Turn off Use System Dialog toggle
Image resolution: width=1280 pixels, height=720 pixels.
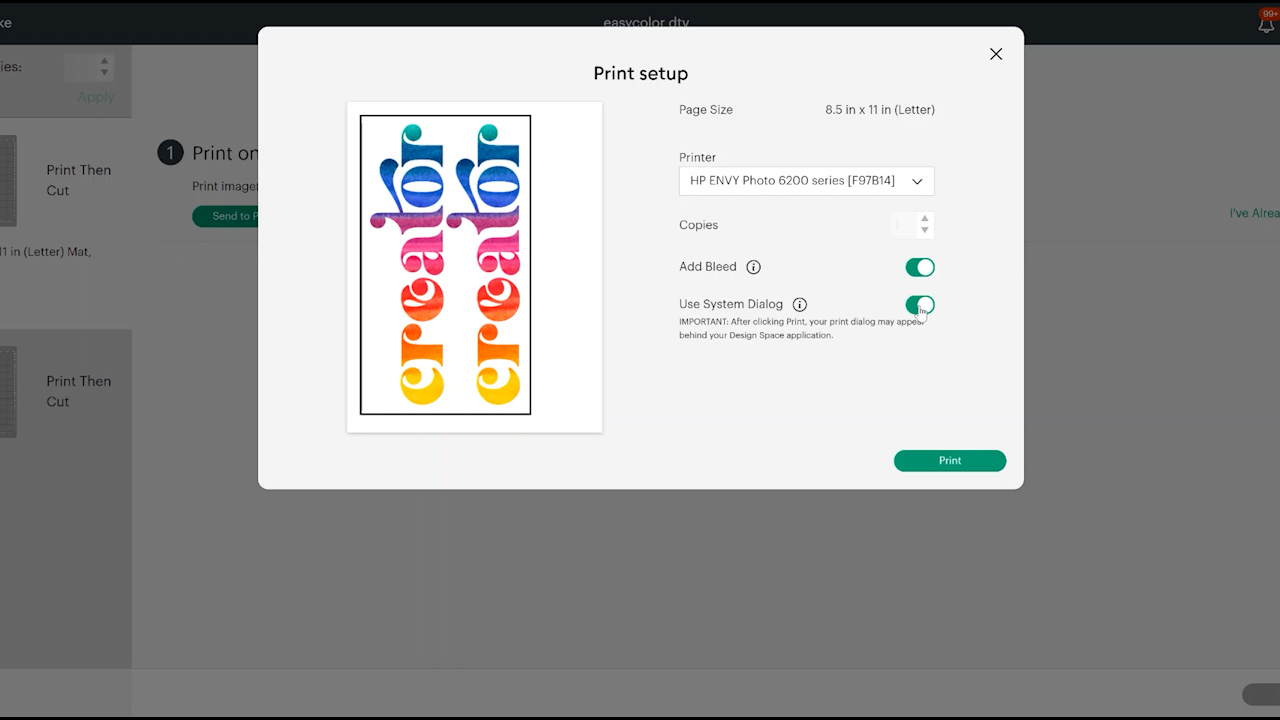click(920, 305)
